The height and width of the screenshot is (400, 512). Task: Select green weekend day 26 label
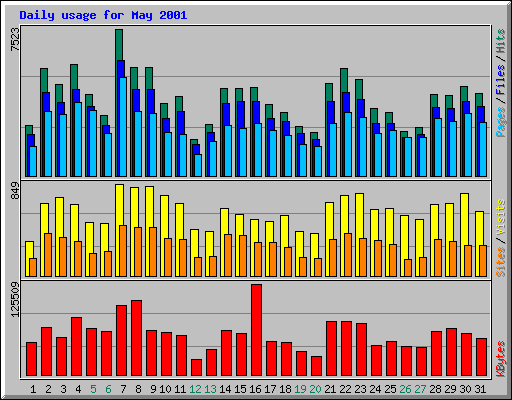[x=405, y=389]
